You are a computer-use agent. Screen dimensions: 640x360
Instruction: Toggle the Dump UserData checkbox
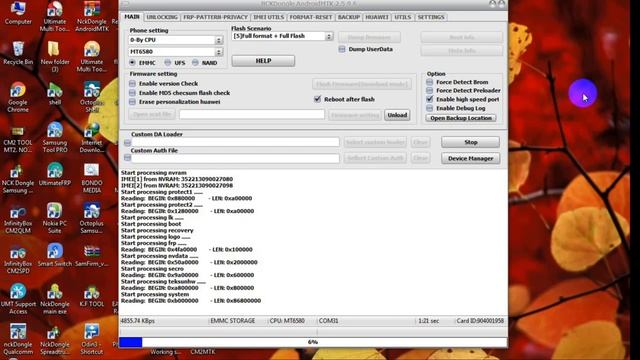[x=342, y=49]
